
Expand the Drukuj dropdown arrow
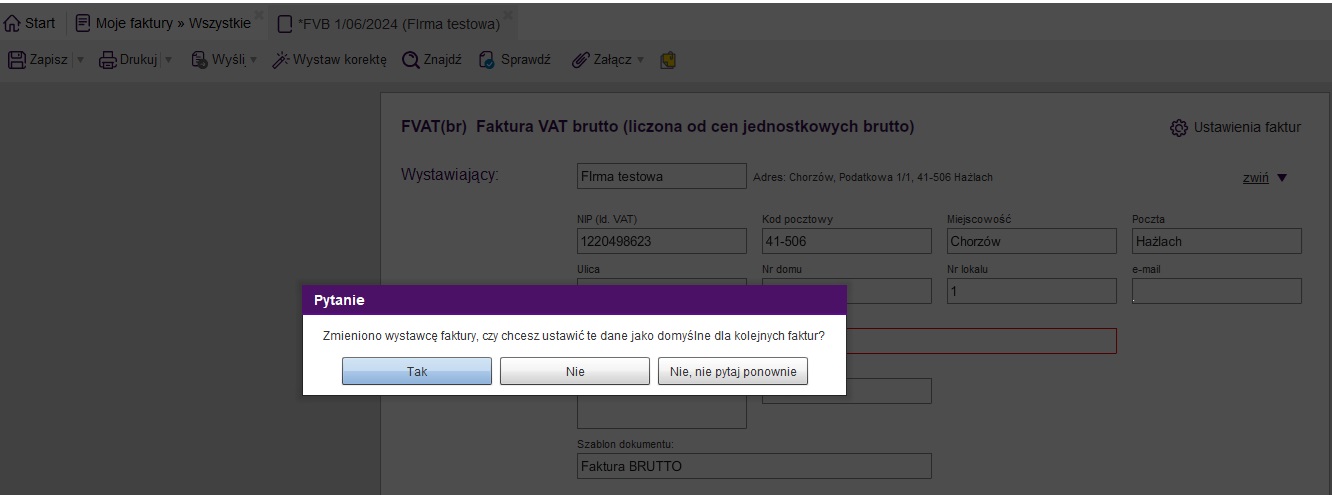[168, 60]
